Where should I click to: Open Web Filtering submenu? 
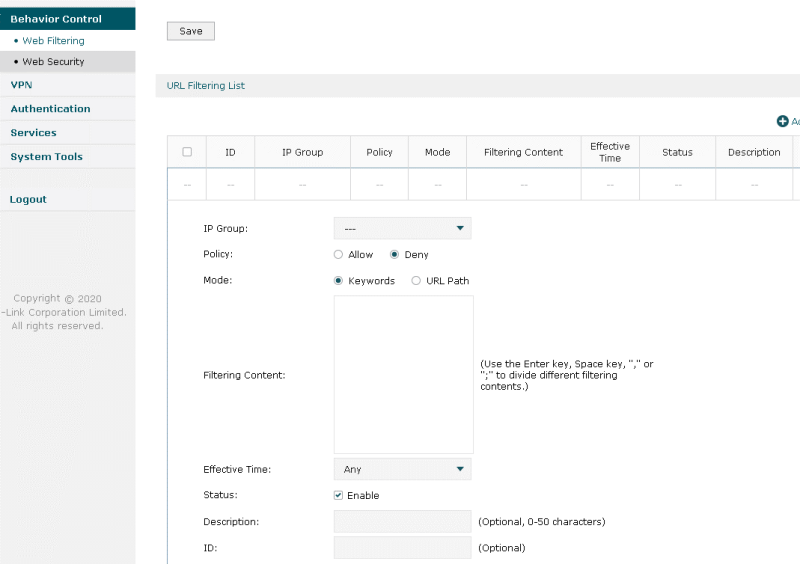53,41
